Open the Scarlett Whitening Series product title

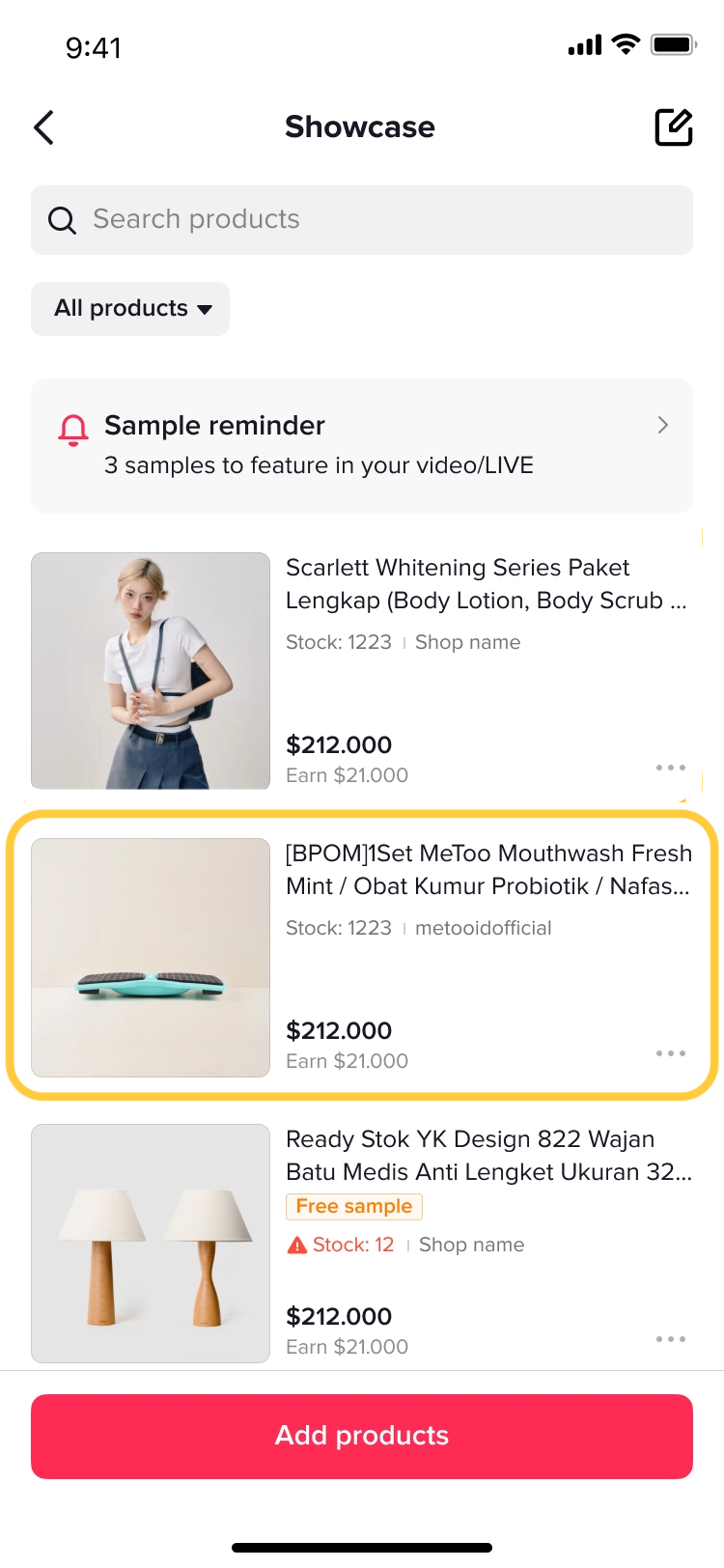(486, 583)
